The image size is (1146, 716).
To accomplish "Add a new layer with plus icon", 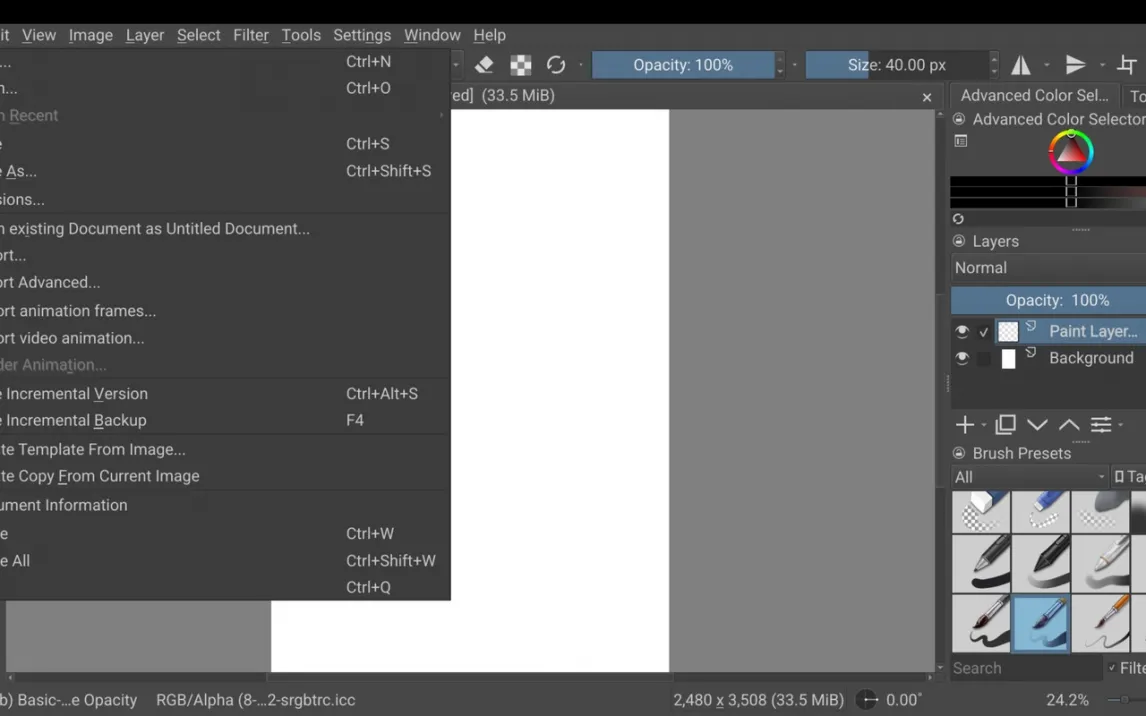I will (x=964, y=425).
